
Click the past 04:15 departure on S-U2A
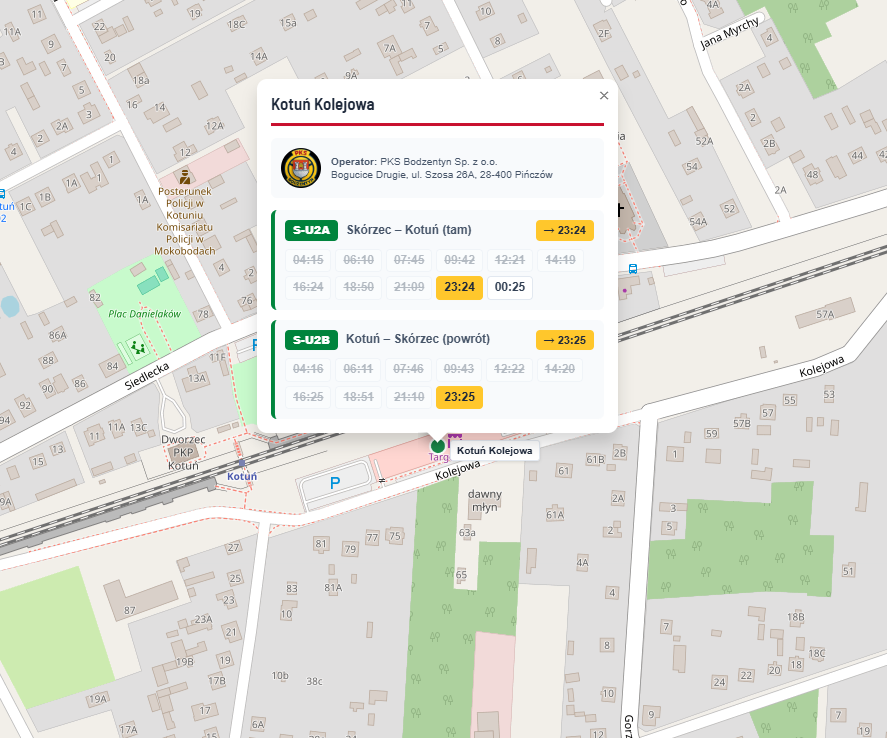[x=308, y=260]
